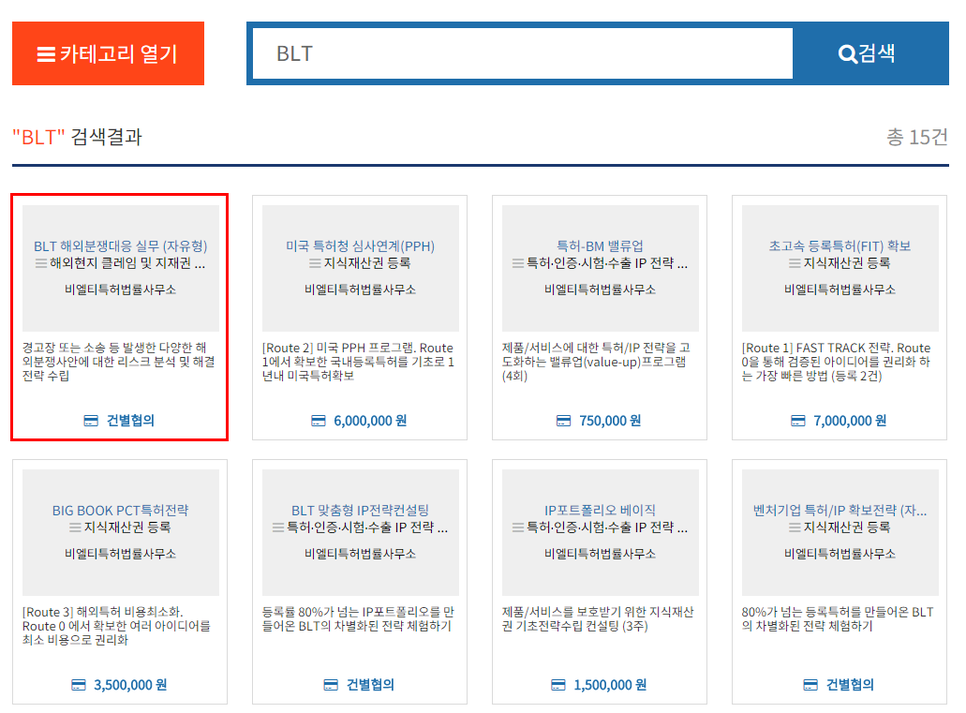Click the "BLT" 검색결과 heading
This screenshot has width=966, height=713.
78,137
